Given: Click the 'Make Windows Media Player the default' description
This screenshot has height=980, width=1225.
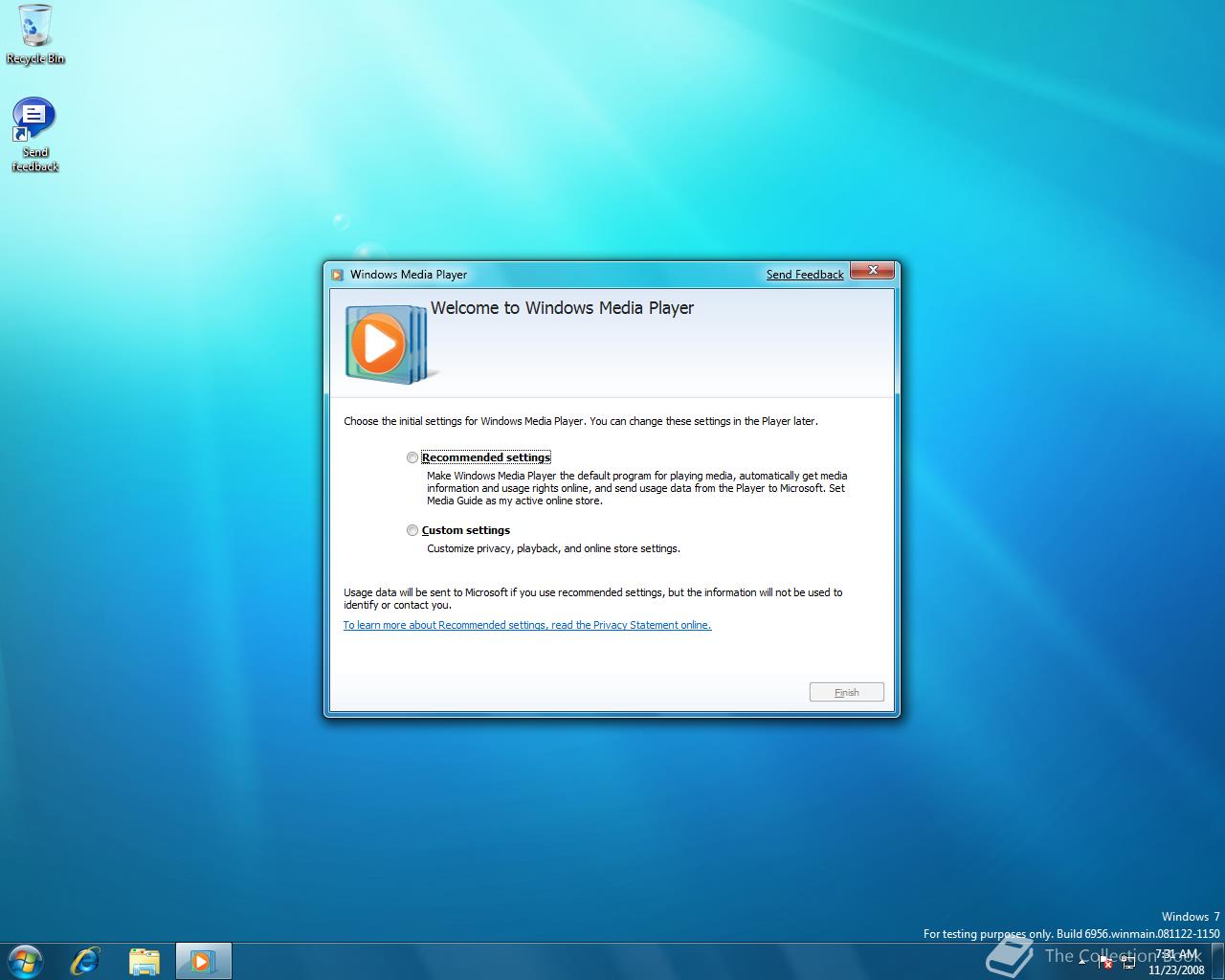Looking at the screenshot, I should pyautogui.click(x=637, y=488).
